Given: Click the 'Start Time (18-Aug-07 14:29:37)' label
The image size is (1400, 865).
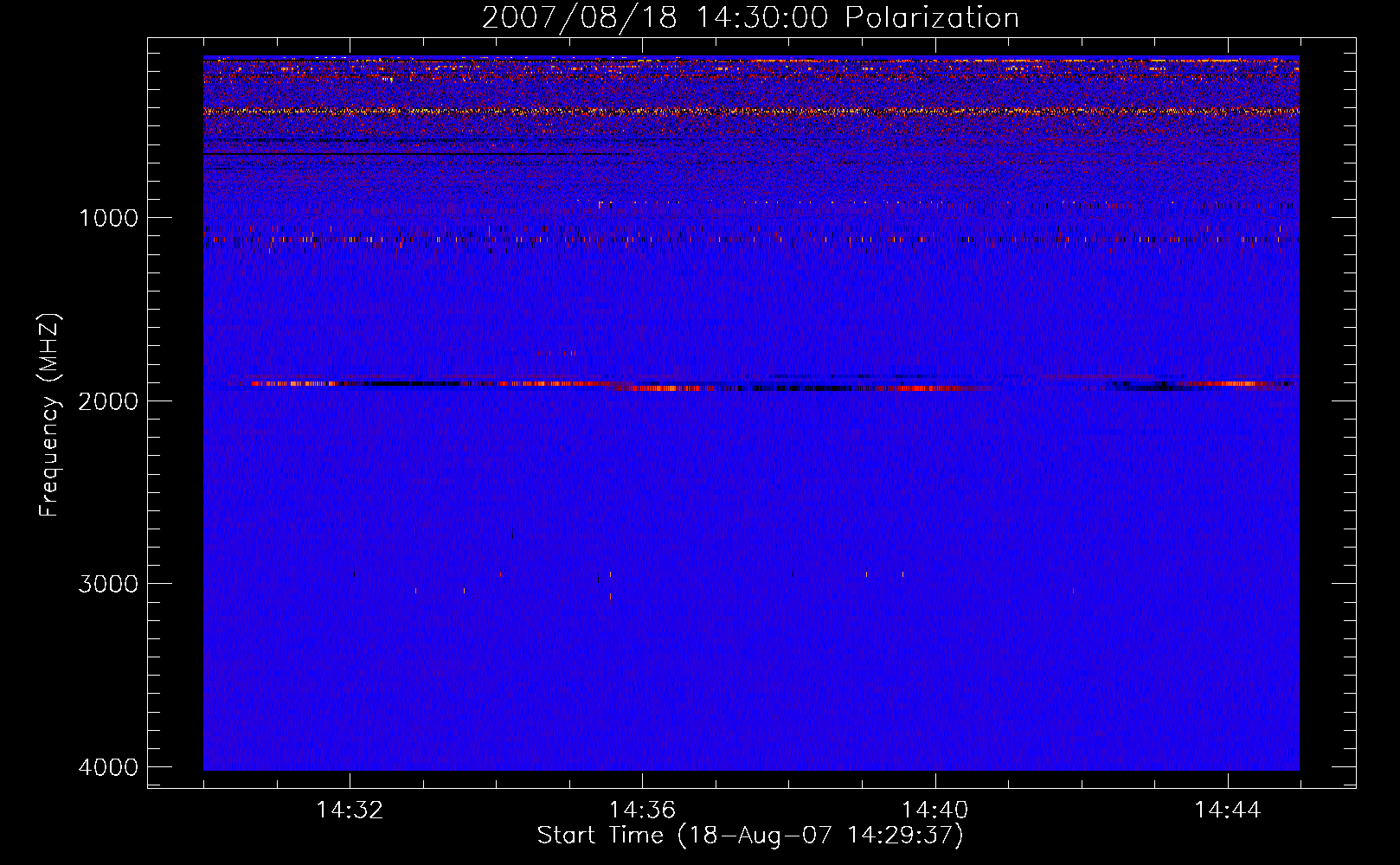Looking at the screenshot, I should click(750, 836).
